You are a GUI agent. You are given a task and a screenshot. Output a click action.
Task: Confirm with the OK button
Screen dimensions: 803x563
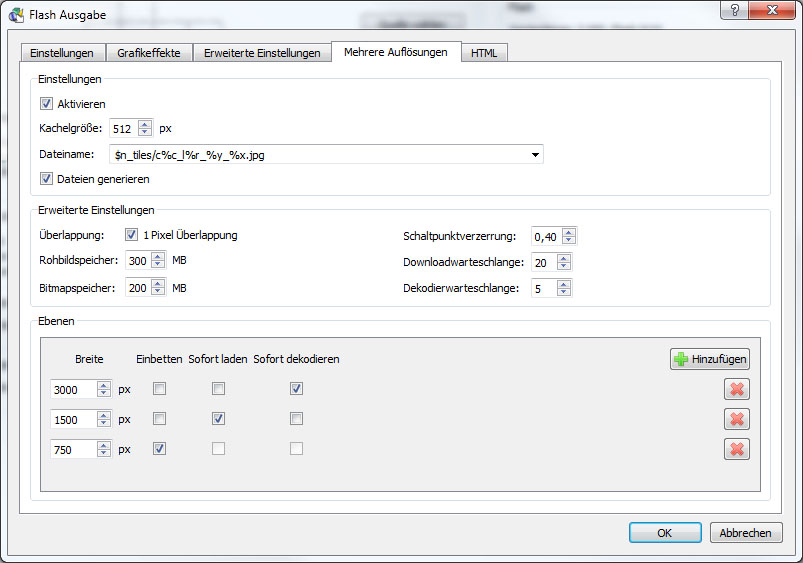(x=664, y=533)
